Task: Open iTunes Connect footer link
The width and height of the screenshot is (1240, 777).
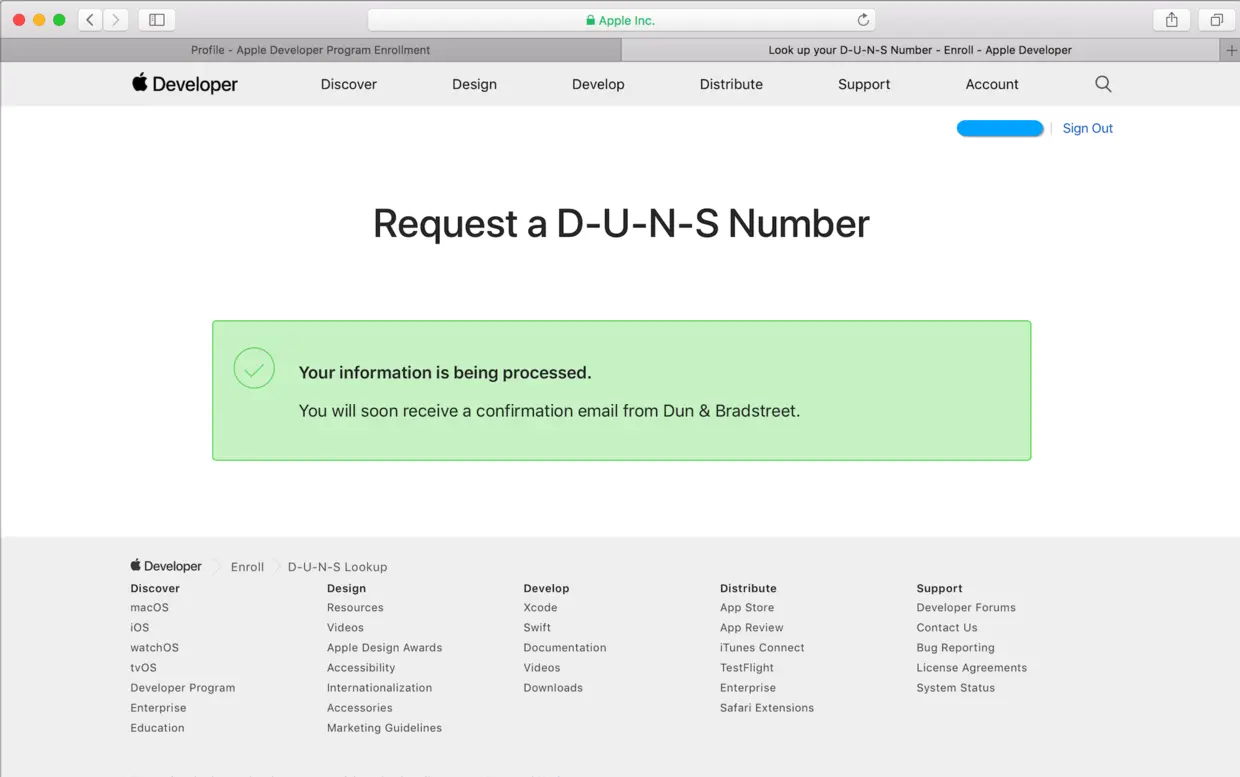Action: click(762, 648)
